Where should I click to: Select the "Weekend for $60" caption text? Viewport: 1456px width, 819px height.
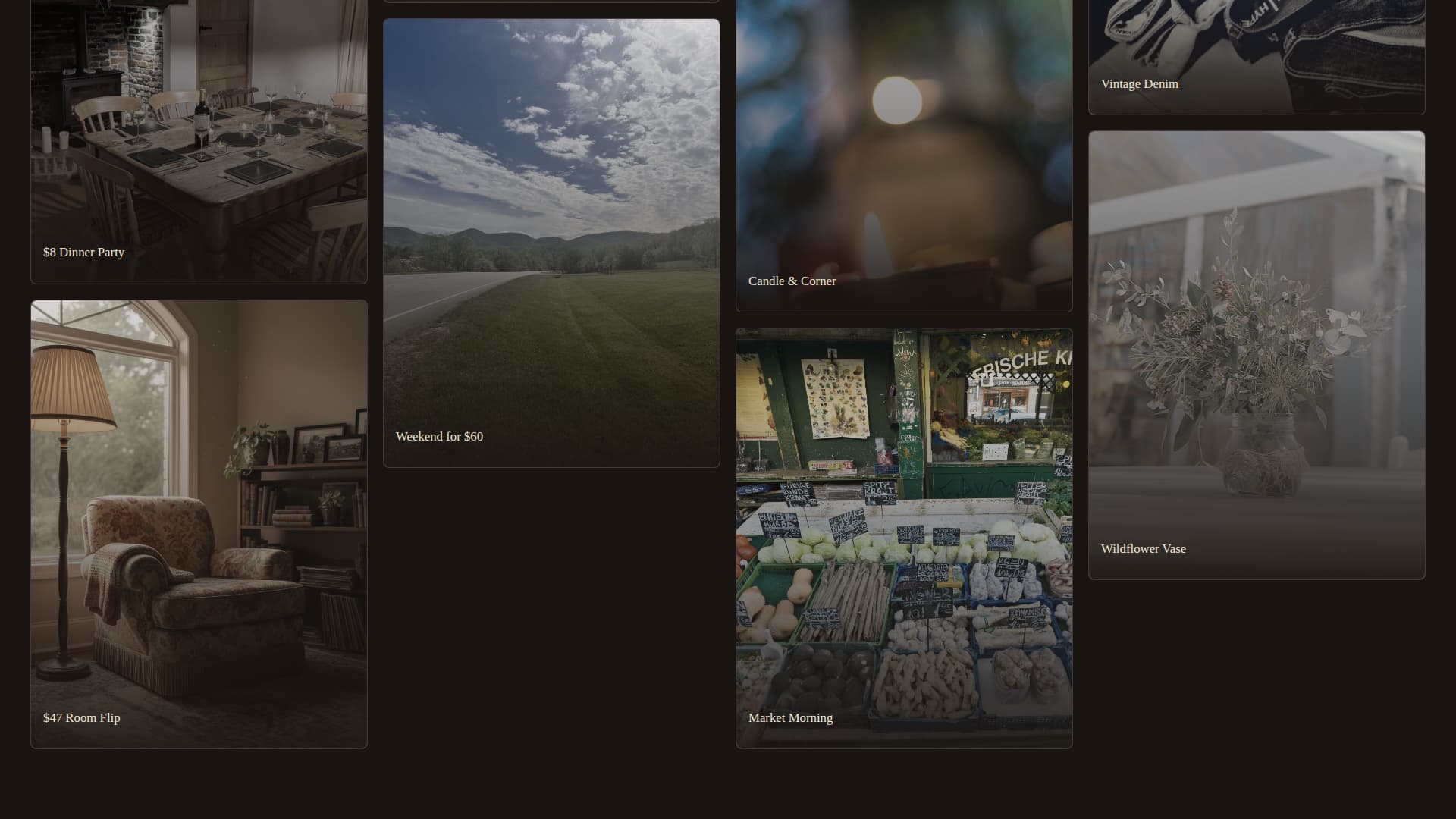click(x=439, y=436)
